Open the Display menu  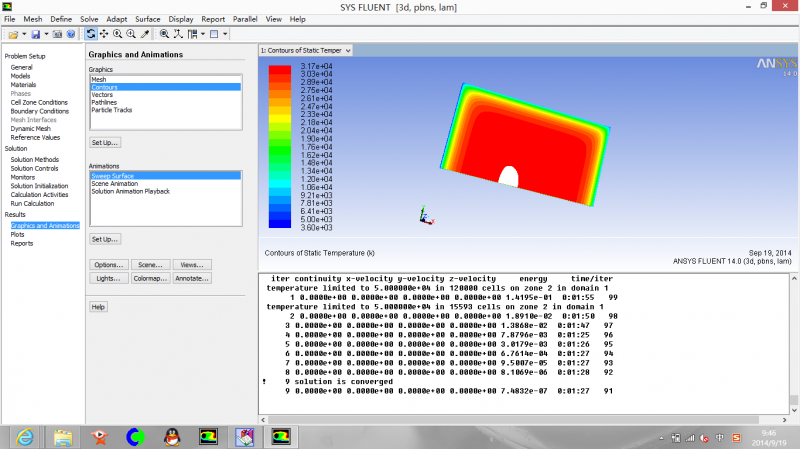[x=181, y=19]
